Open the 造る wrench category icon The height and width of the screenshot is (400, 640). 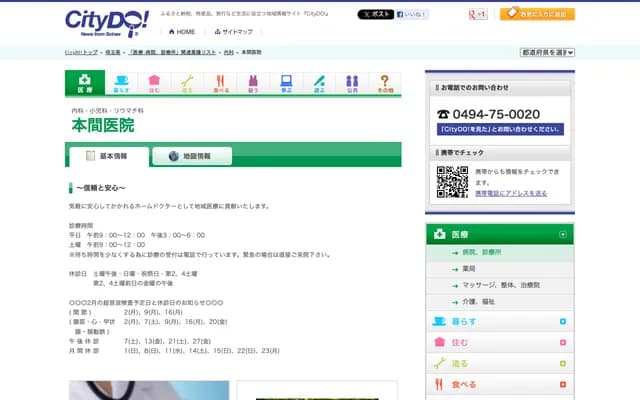[187, 83]
